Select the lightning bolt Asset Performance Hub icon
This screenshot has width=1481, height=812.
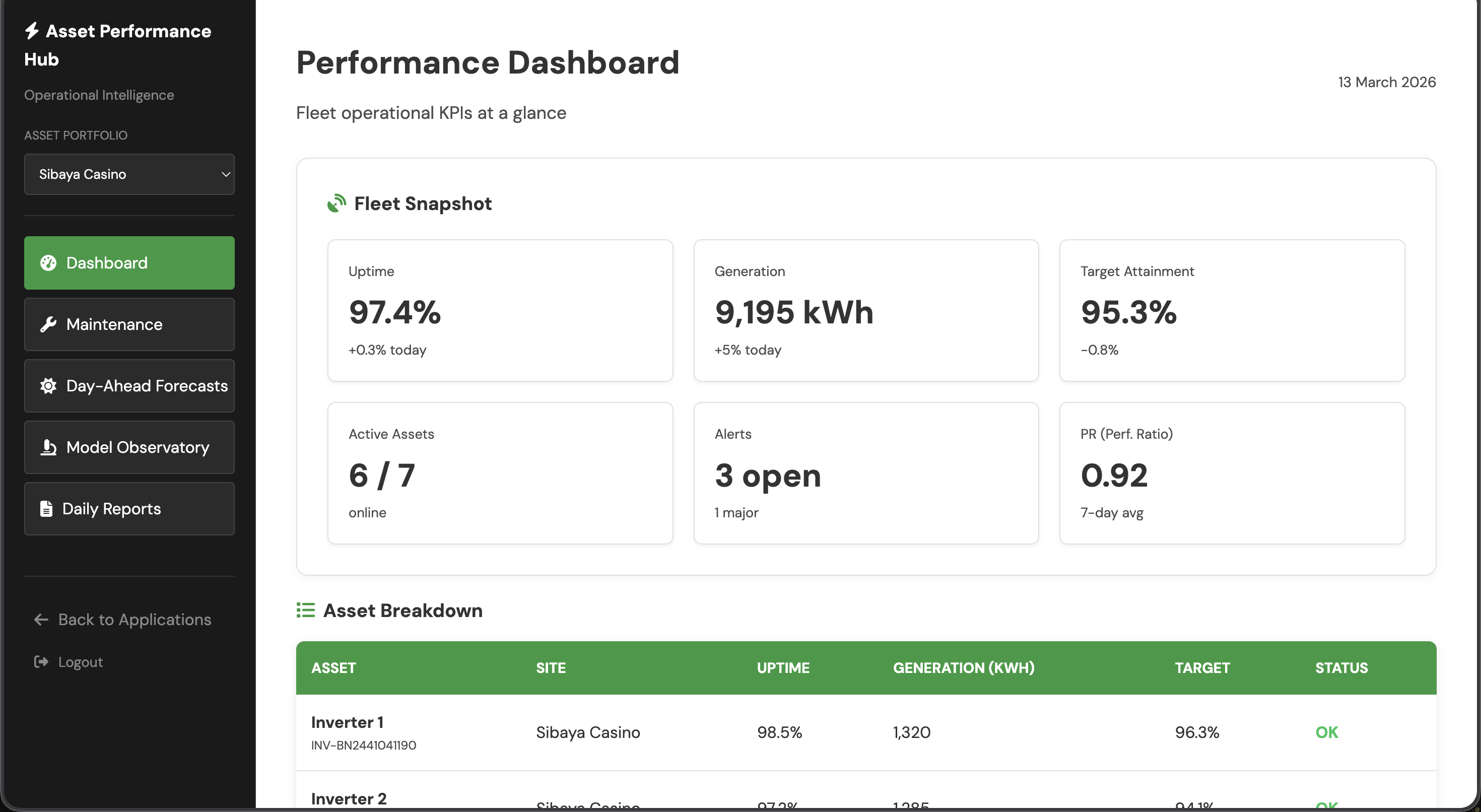point(33,31)
